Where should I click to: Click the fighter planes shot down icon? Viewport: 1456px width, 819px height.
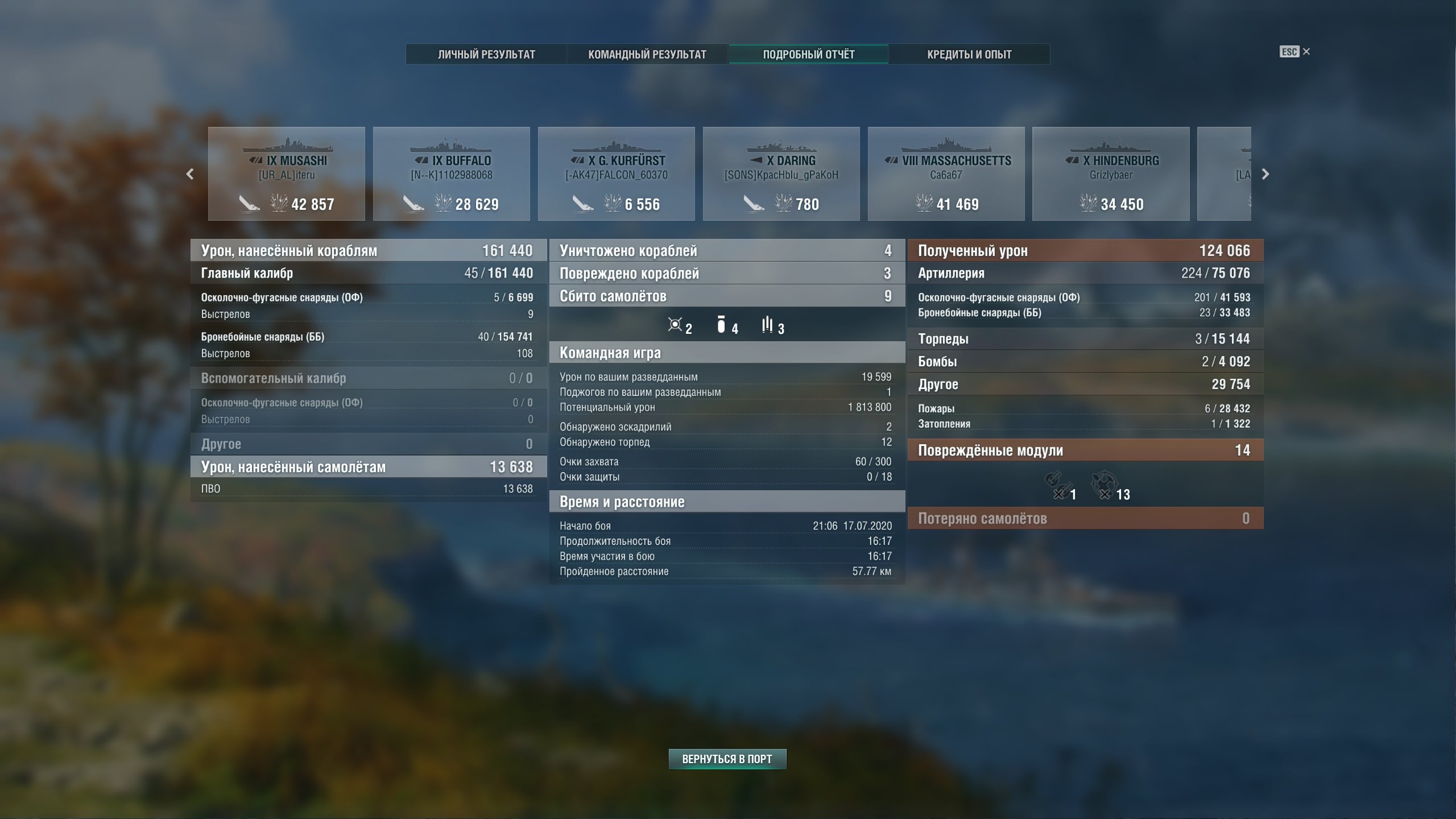pos(675,325)
